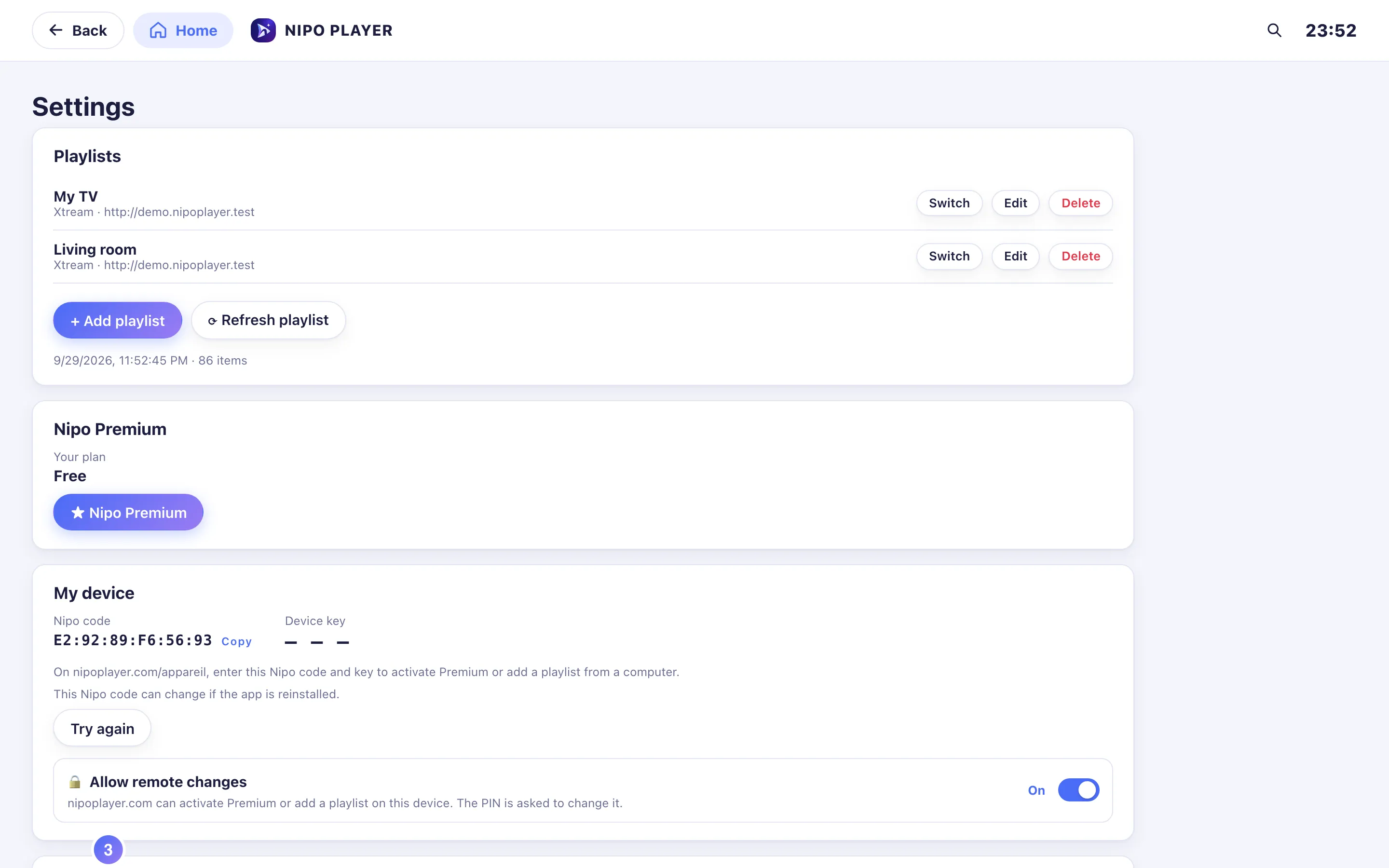Image resolution: width=1389 pixels, height=868 pixels.
Task: Click the Living room playlist name
Action: (95, 250)
